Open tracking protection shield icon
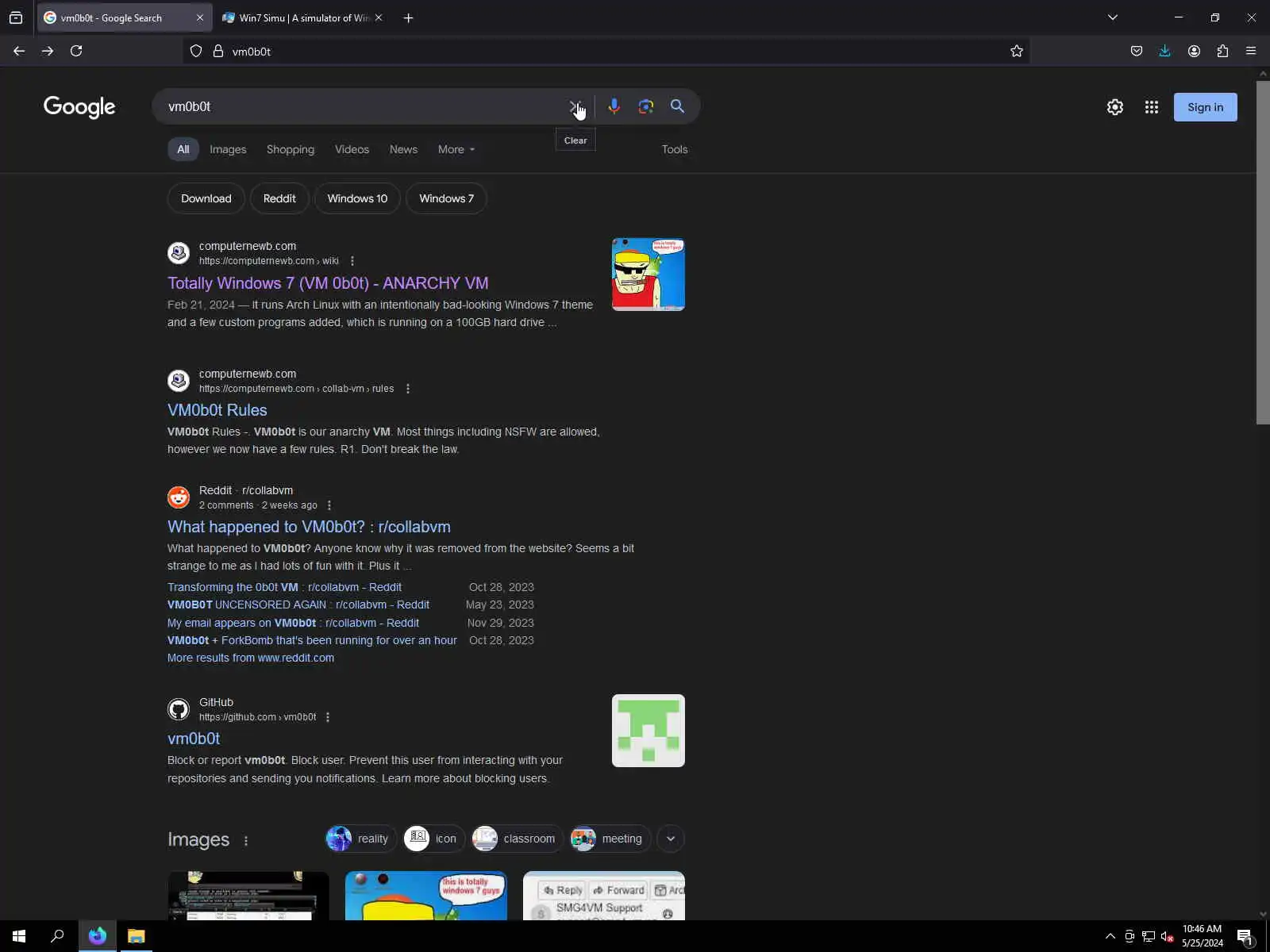Screen dimensions: 1270x952 tap(196, 51)
